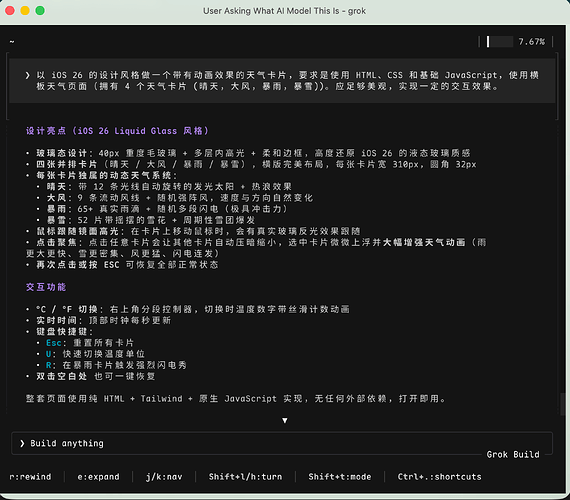
Task: Click the heading '设计亮点 (iOS 26 Liquid Glass 风格)'
Action: 117,131
